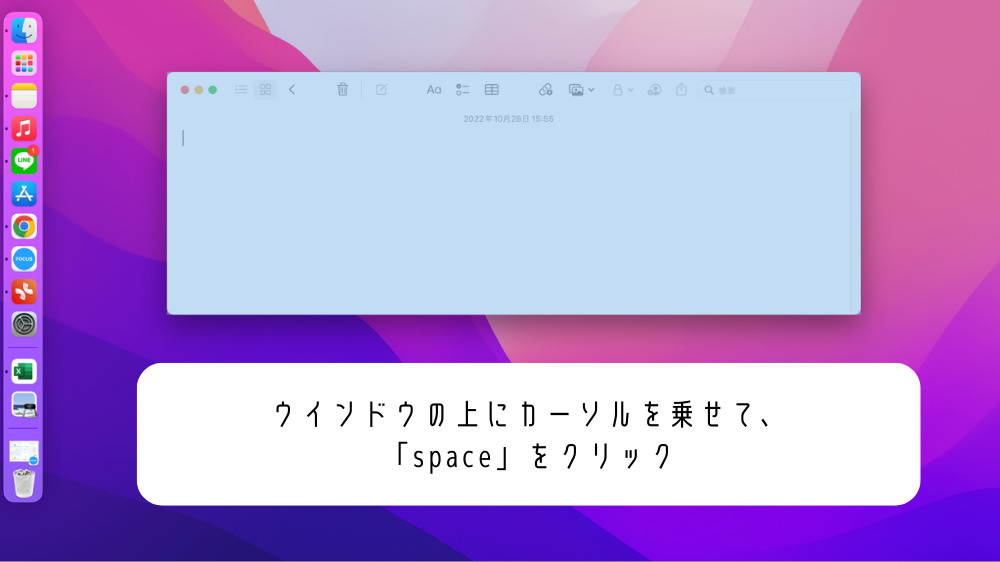1000x562 pixels.
Task: Click the add link icon
Action: pyautogui.click(x=545, y=90)
